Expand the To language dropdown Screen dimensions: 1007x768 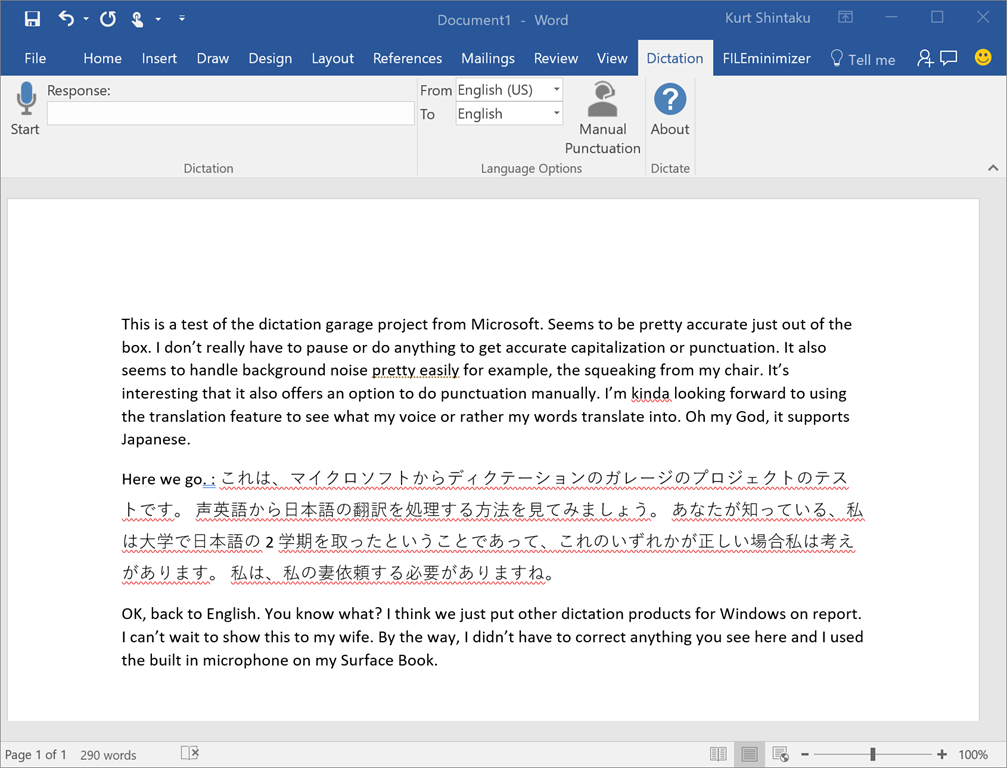tap(557, 114)
